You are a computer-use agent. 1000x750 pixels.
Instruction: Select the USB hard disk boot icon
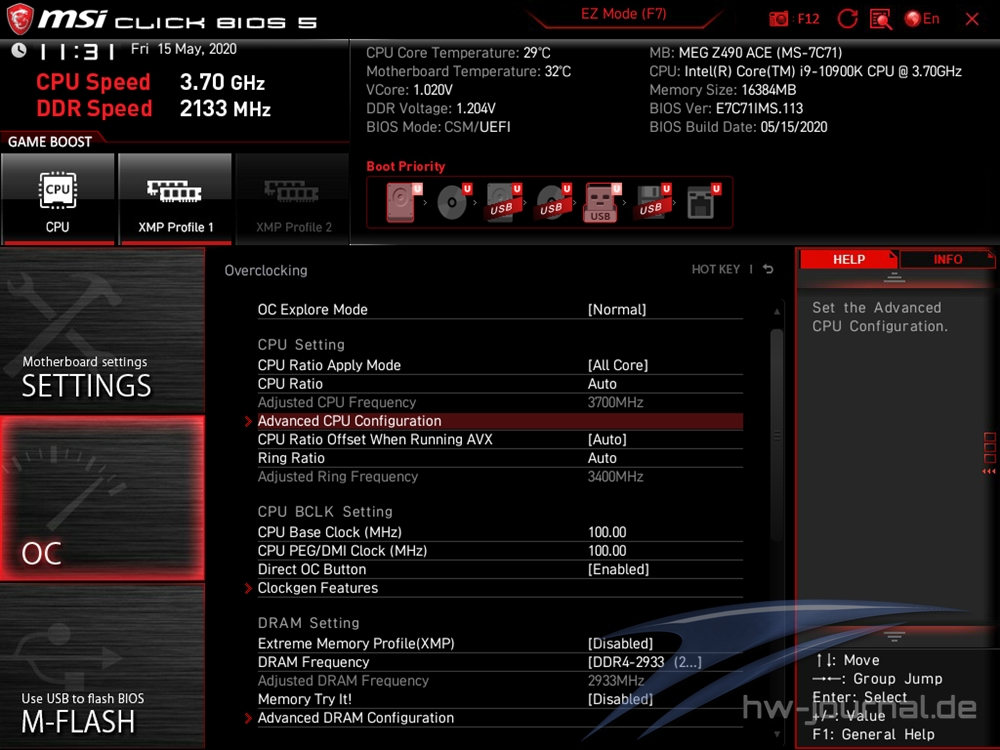[x=503, y=202]
